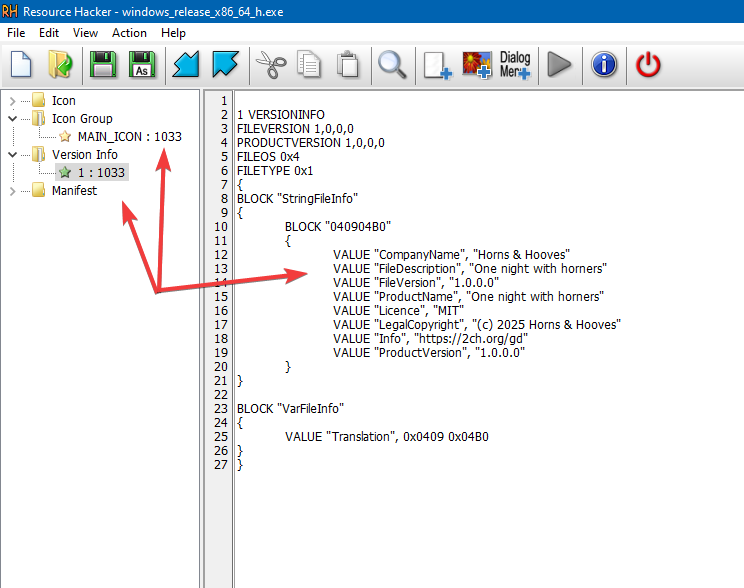Open the File menu
Viewport: 744px width, 588px height.
click(16, 33)
